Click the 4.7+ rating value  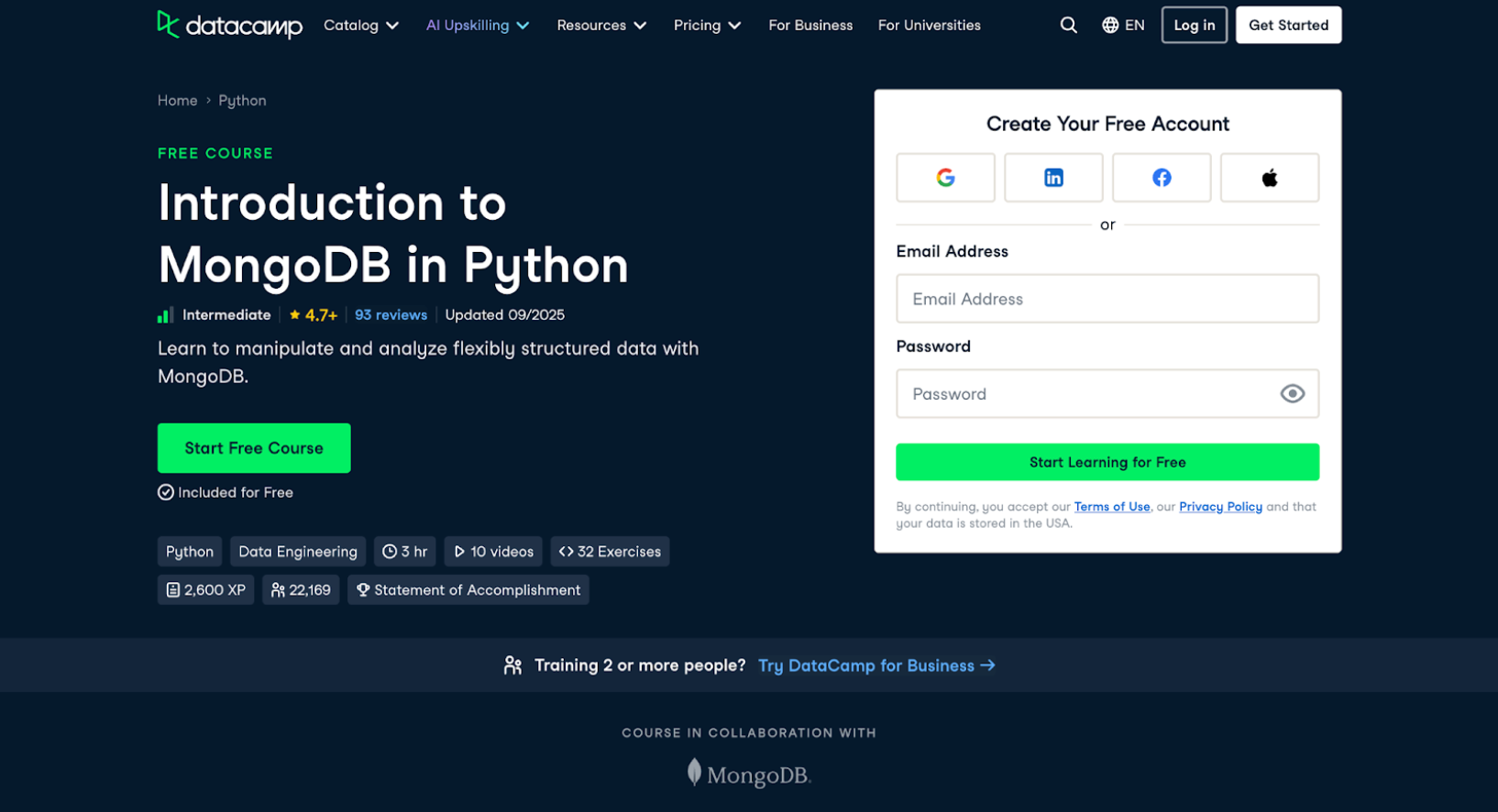click(321, 315)
